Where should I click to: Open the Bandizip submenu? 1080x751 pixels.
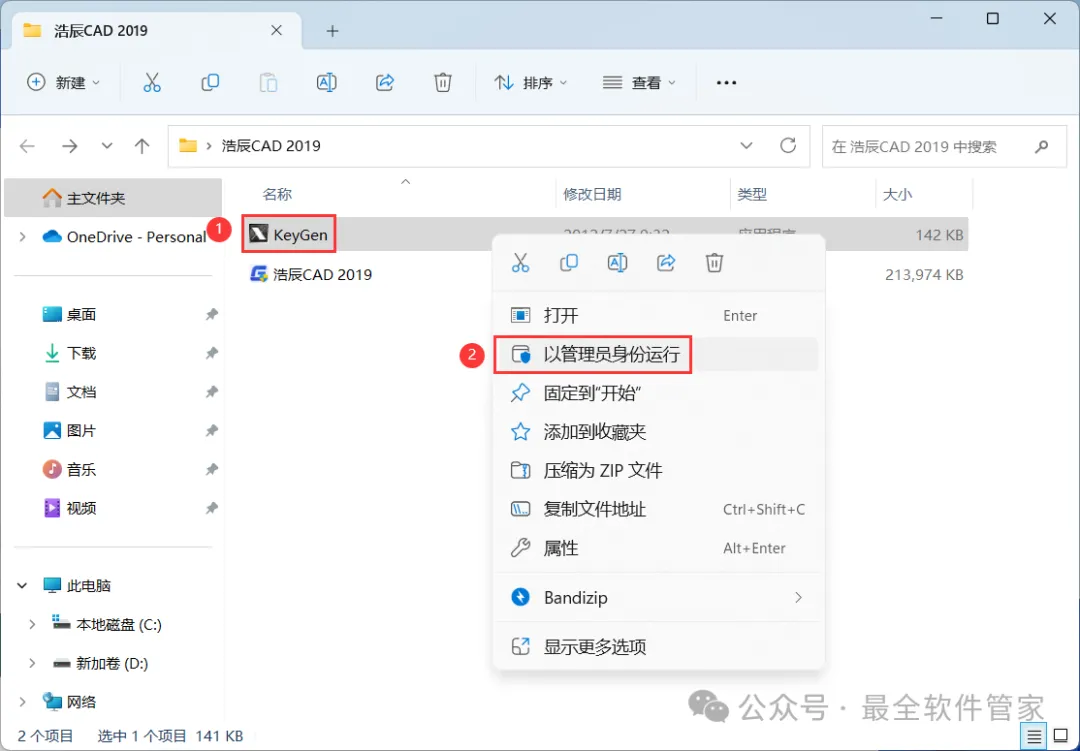pos(658,597)
